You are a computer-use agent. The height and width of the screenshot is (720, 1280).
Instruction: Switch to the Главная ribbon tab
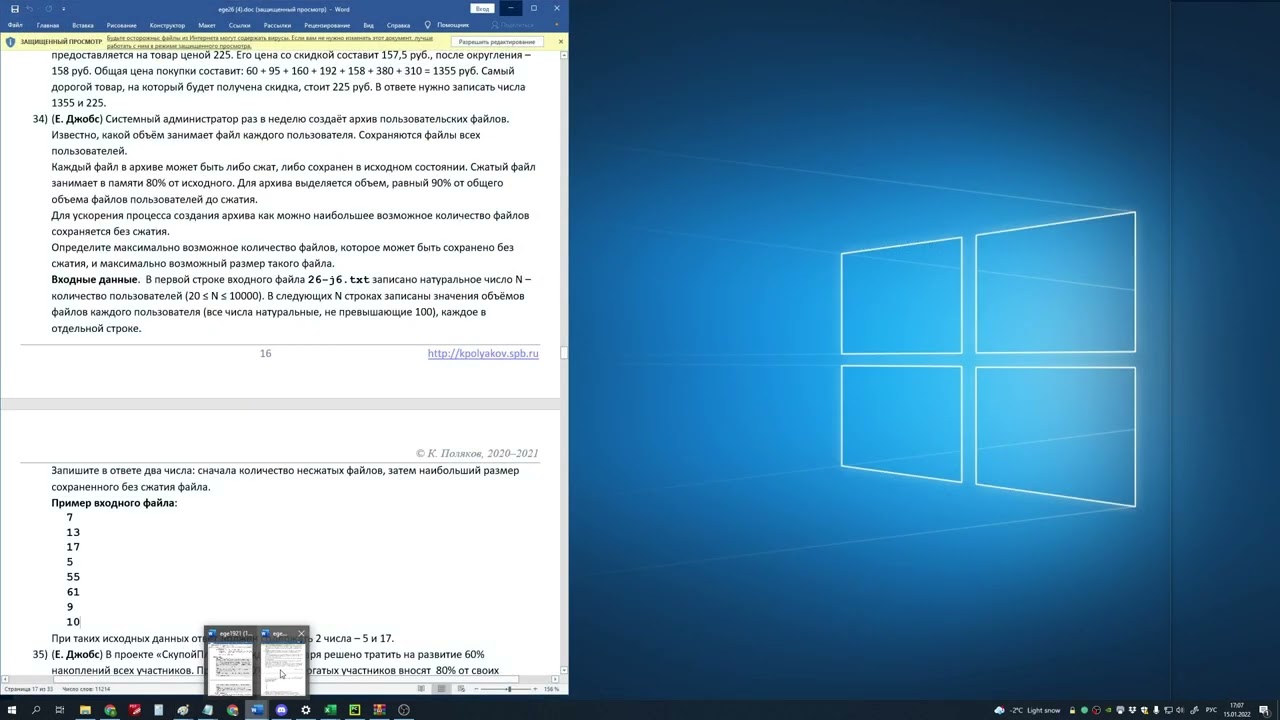point(48,25)
